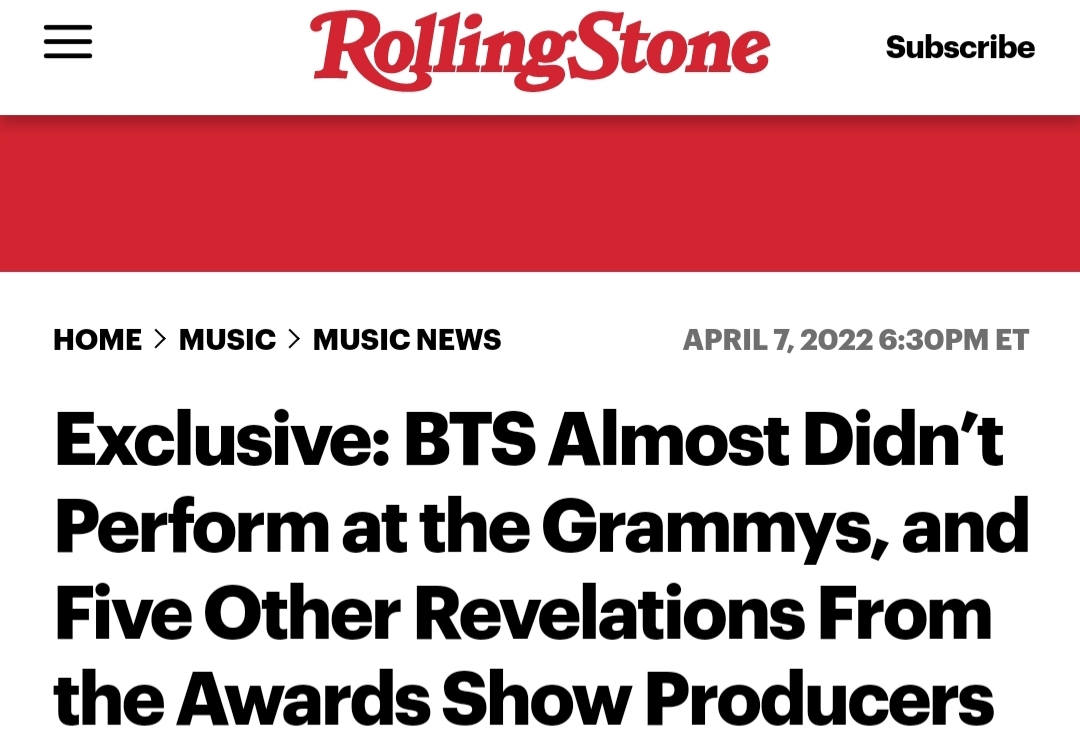Screen dimensions: 1080x746
Task: Click the chevron after HOME
Action: click(160, 340)
